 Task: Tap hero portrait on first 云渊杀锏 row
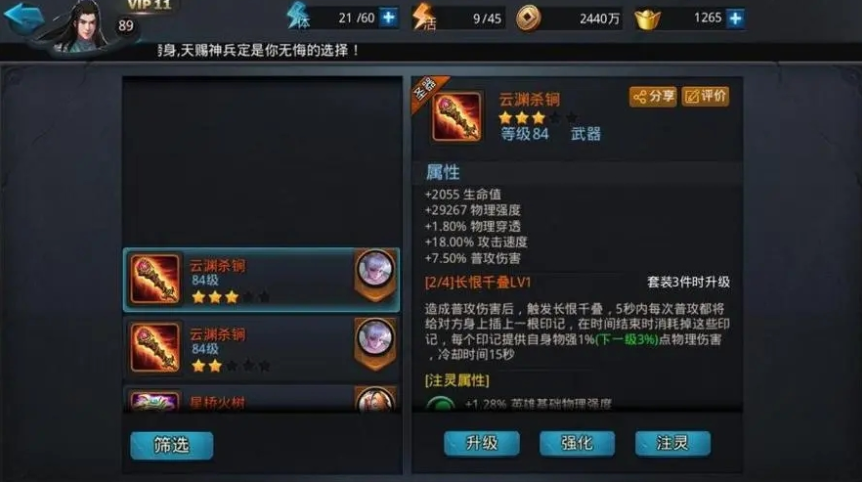click(375, 273)
